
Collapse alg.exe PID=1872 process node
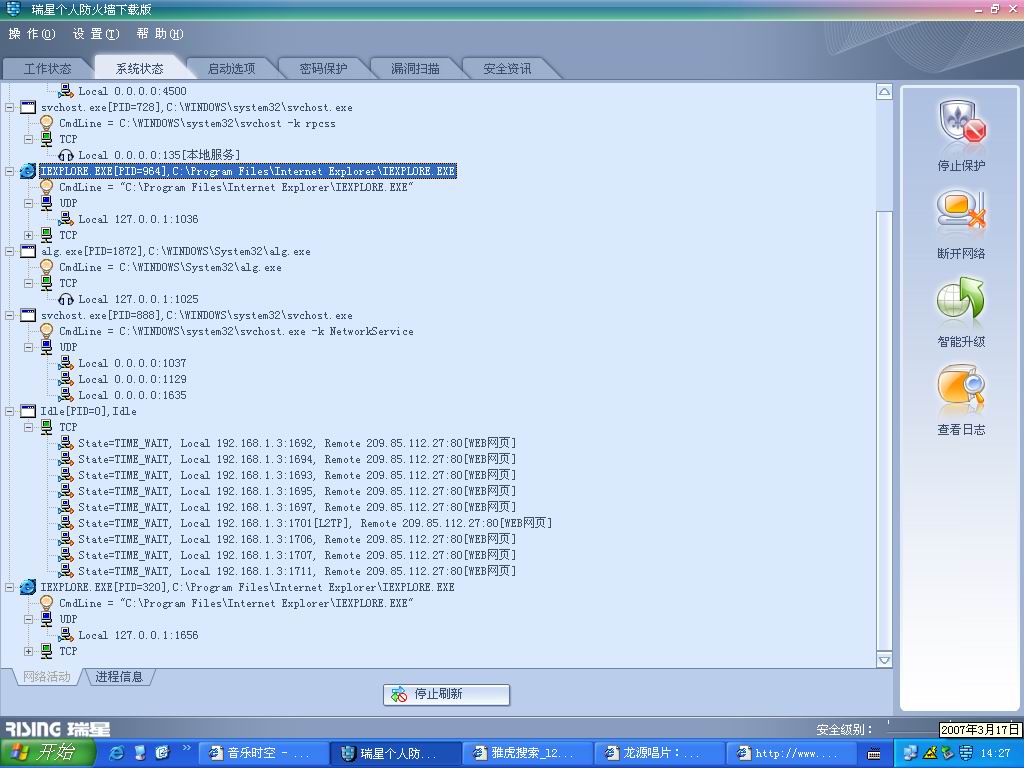point(10,251)
